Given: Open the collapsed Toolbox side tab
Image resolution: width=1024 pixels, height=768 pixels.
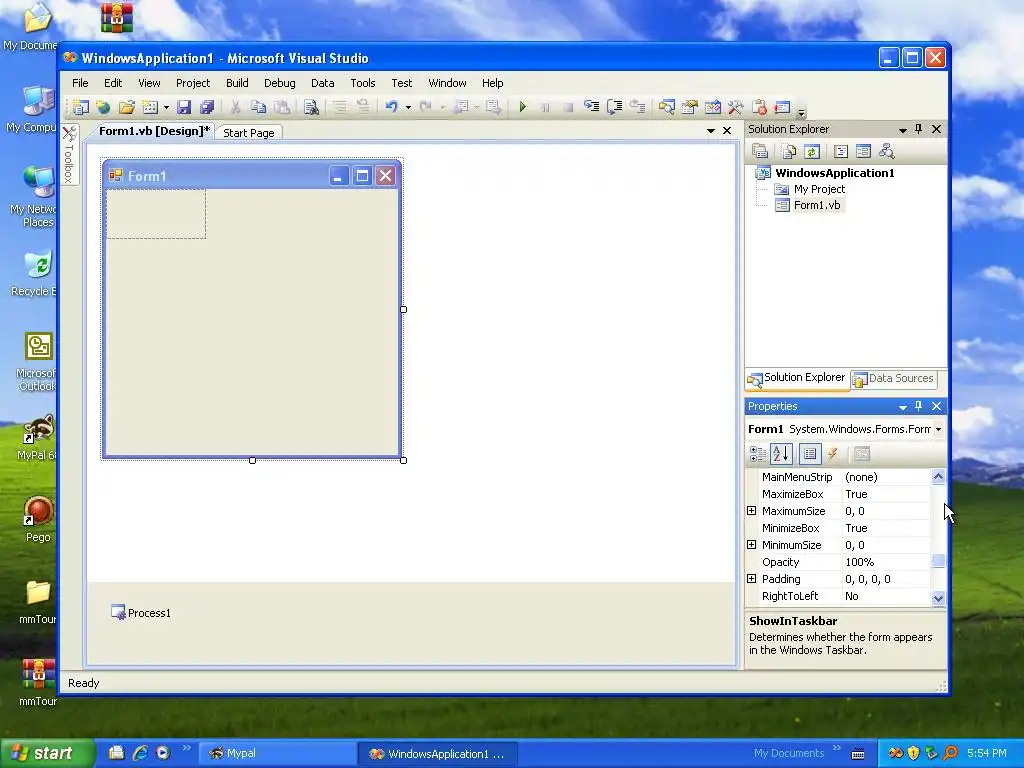Looking at the screenshot, I should click(x=69, y=154).
